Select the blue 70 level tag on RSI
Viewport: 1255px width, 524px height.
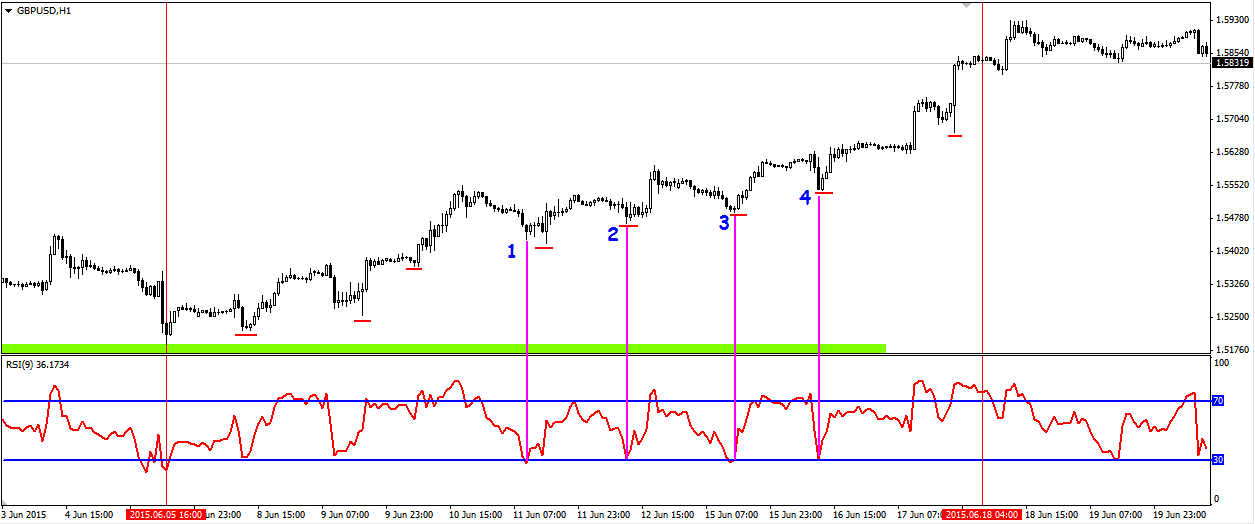[1217, 401]
